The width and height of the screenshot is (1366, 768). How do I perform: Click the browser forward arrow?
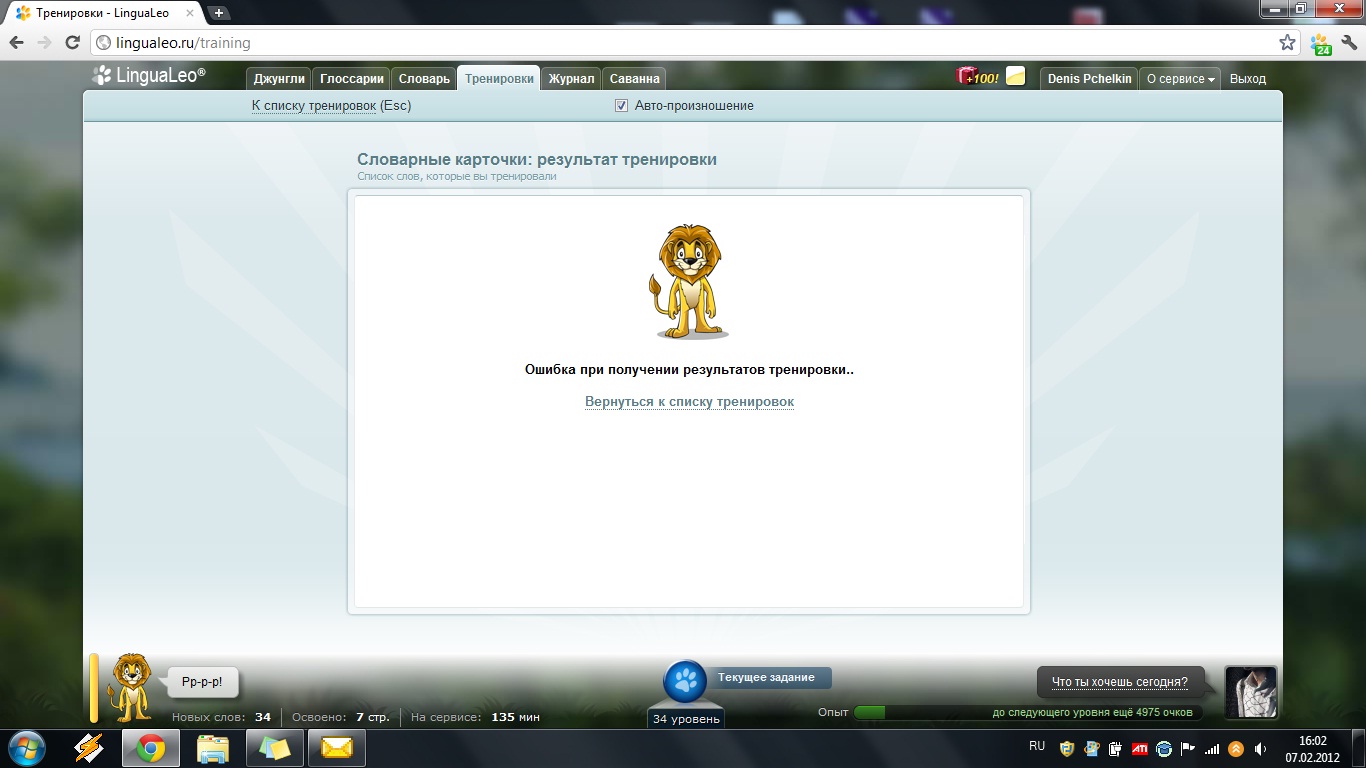pyautogui.click(x=44, y=43)
